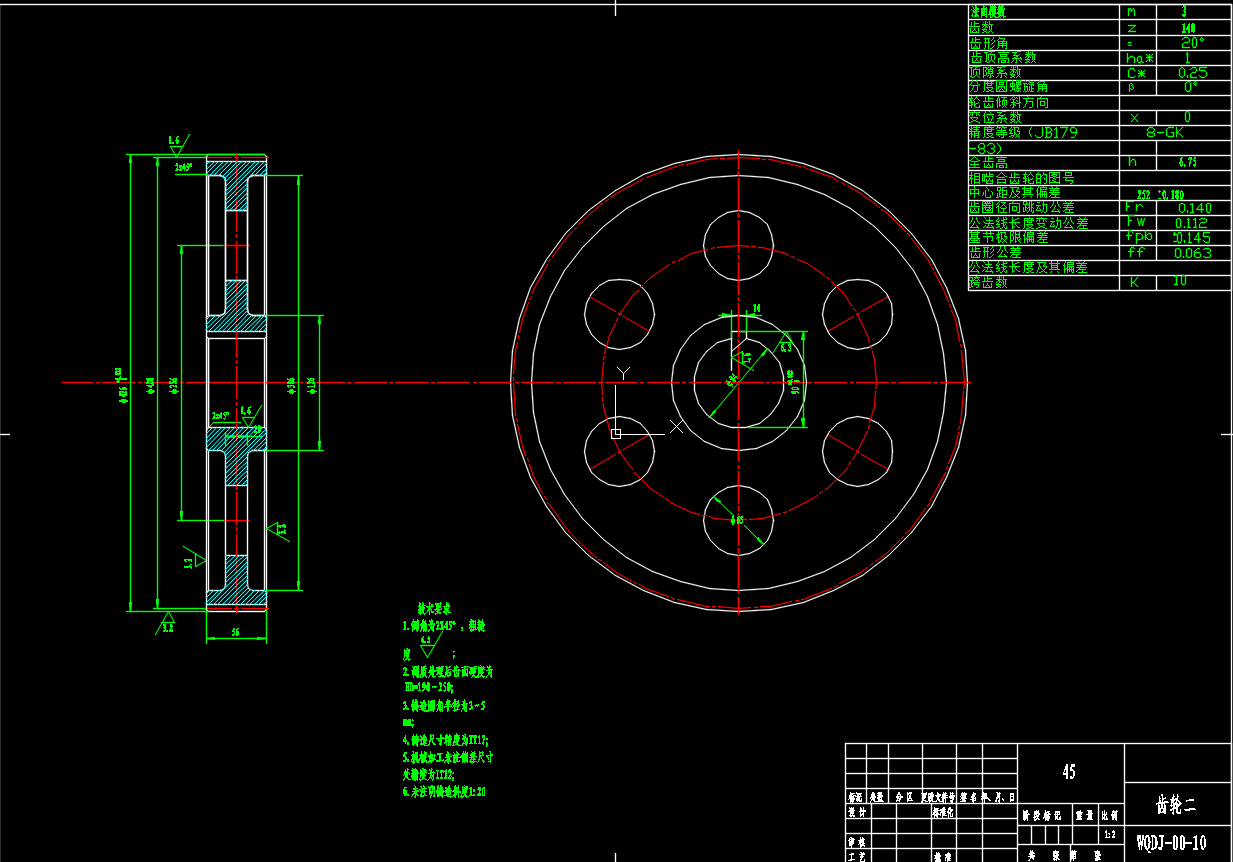Select the material cell labeled 45

(x=1070, y=772)
